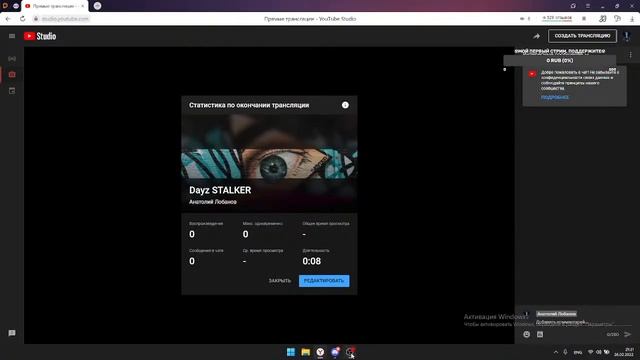Show hidden system tray icons
The image size is (640, 360).
[556, 352]
